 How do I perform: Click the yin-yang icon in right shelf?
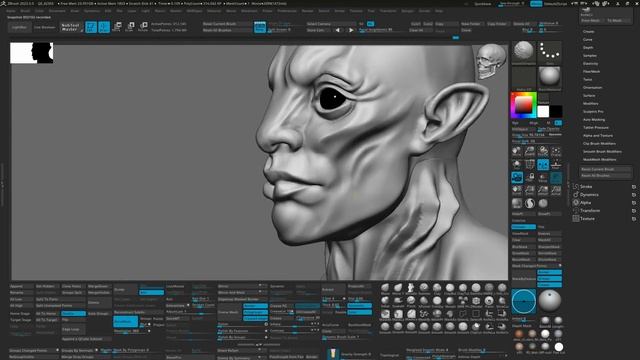click(530, 203)
